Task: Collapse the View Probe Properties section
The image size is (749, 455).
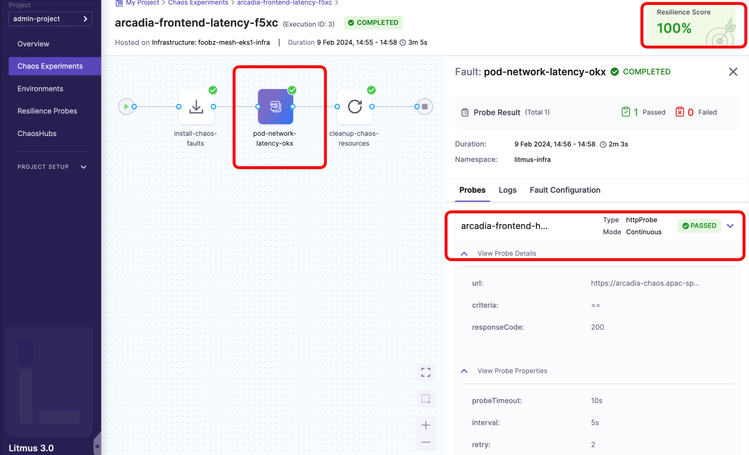Action: tap(465, 371)
